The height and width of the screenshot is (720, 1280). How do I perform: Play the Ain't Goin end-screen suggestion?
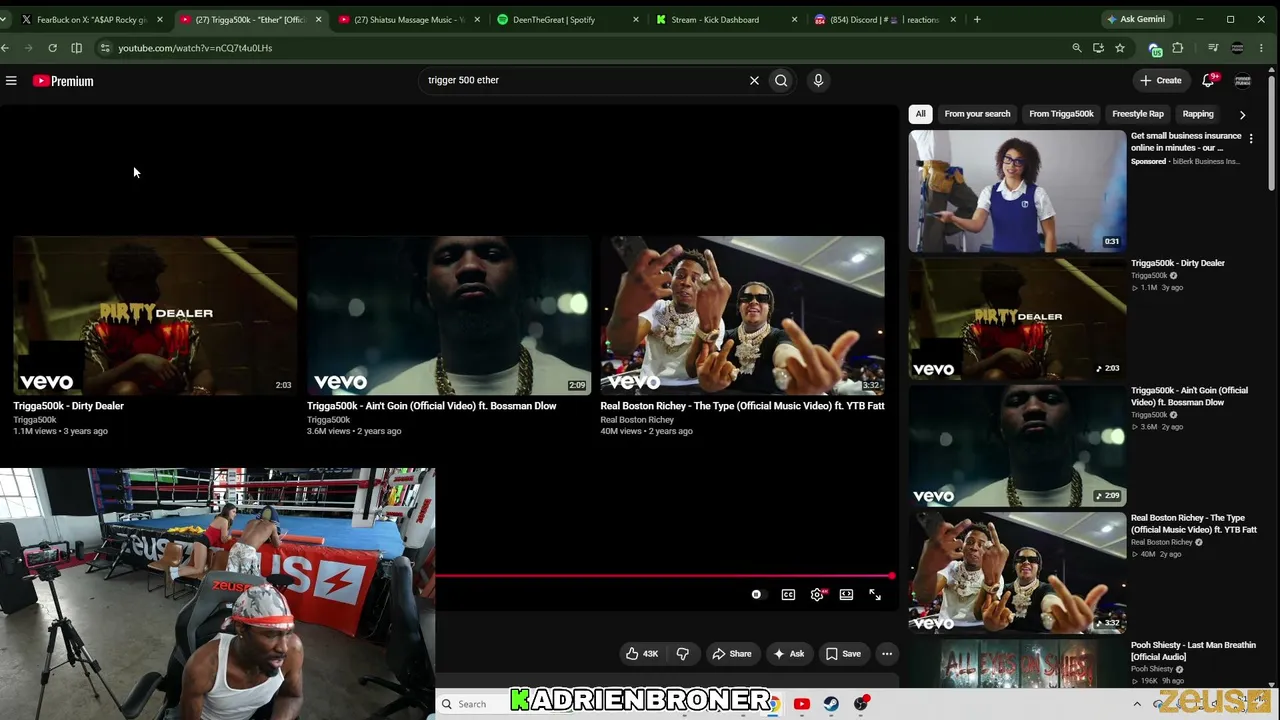[449, 315]
